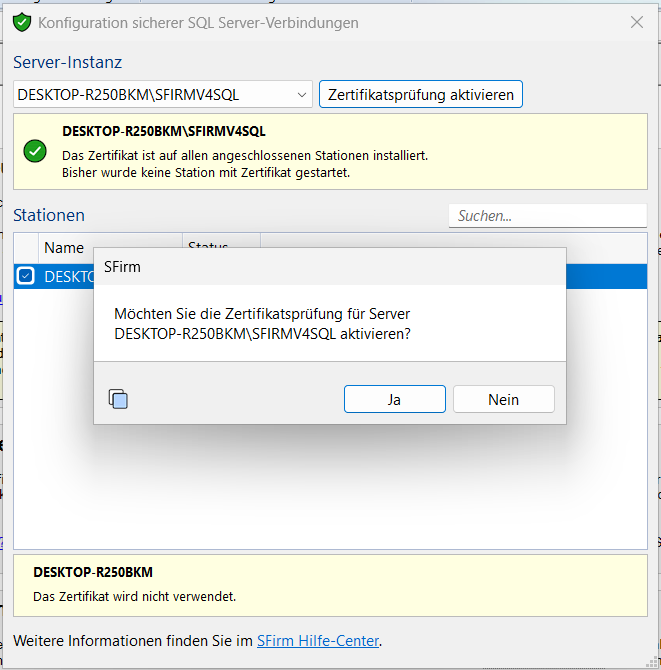Toggle the checkbox of the DESKTOP station row
661x670 pixels.
point(26,277)
